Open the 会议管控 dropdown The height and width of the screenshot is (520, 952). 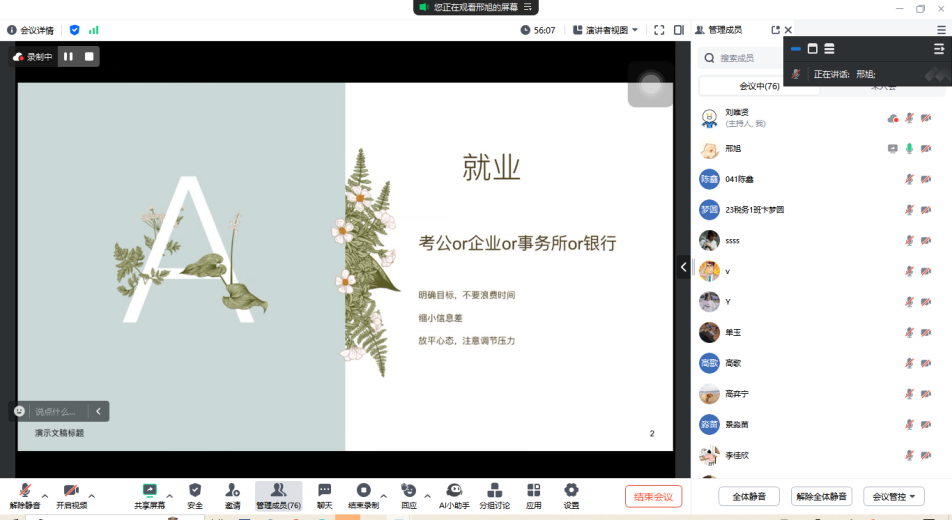pyautogui.click(x=893, y=496)
